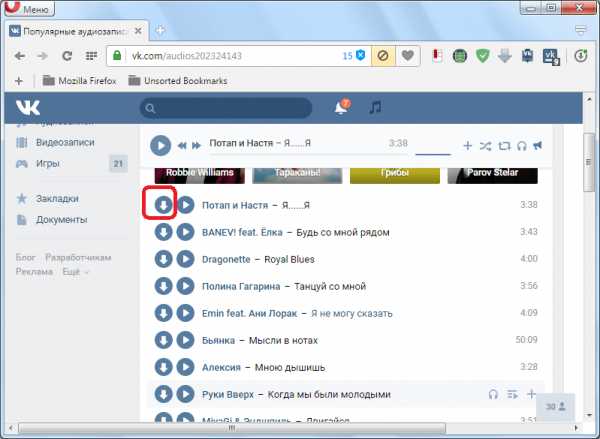Open the blue ad blocker shield badge
This screenshot has width=600, height=439.
coord(360,56)
